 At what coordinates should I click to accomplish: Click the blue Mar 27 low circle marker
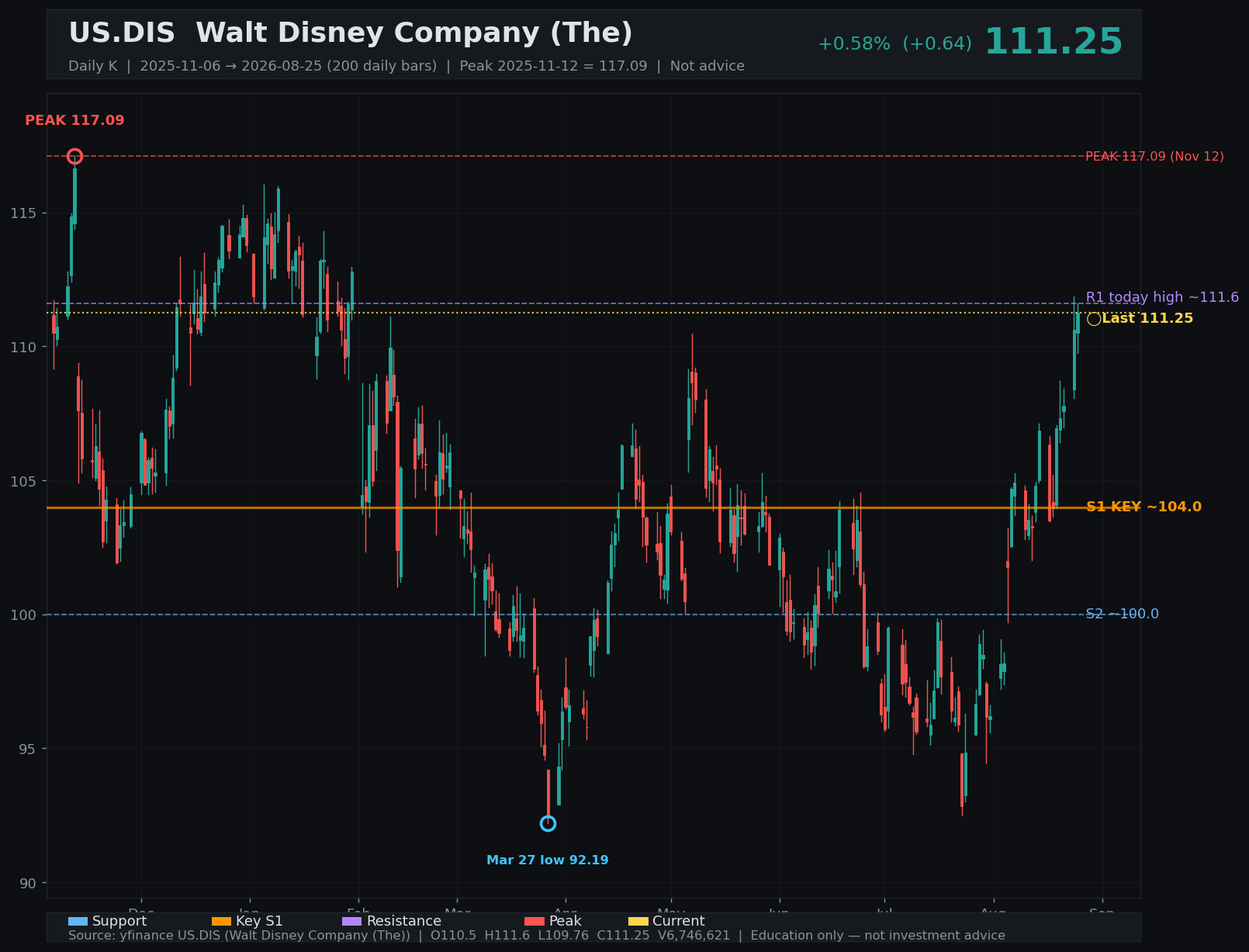548,823
